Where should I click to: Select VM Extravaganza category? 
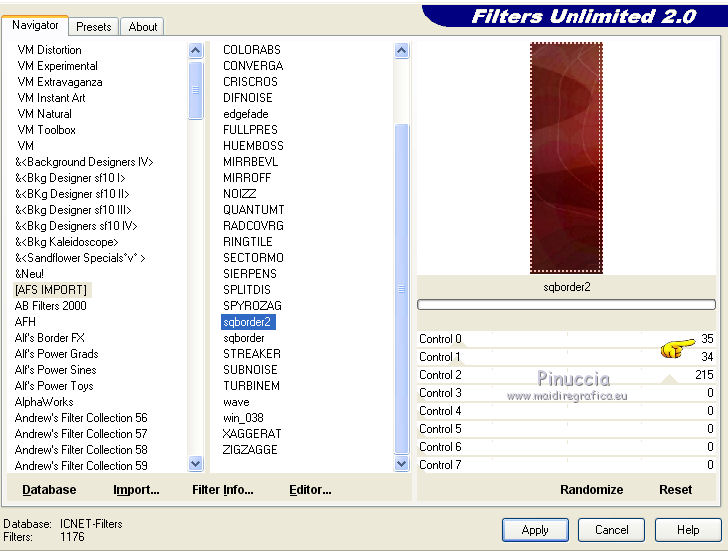point(60,82)
